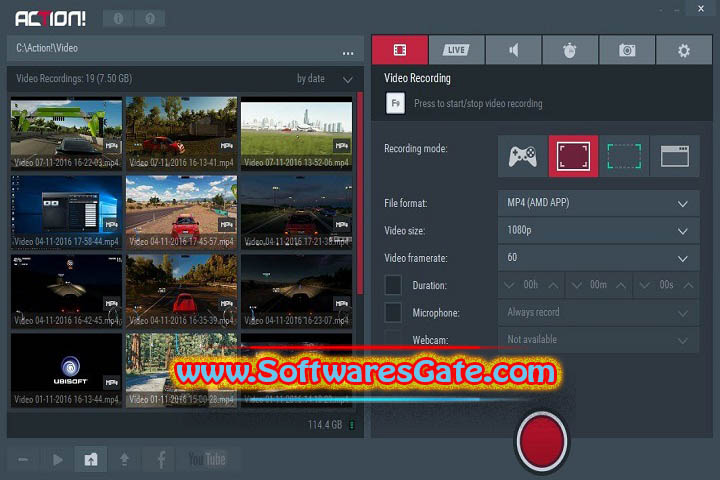The image size is (720, 480).
Task: Enable the Microphone checkbox
Action: coord(393,313)
